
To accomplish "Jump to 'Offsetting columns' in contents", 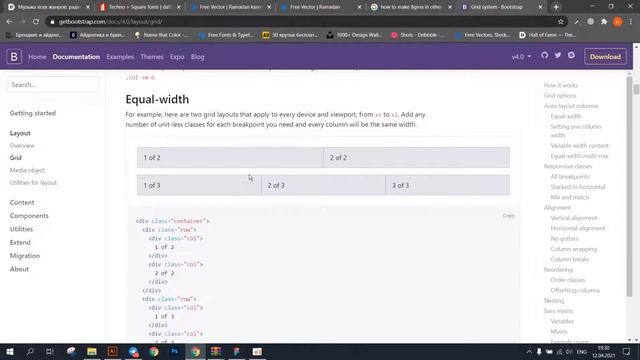I will pyautogui.click(x=575, y=290).
